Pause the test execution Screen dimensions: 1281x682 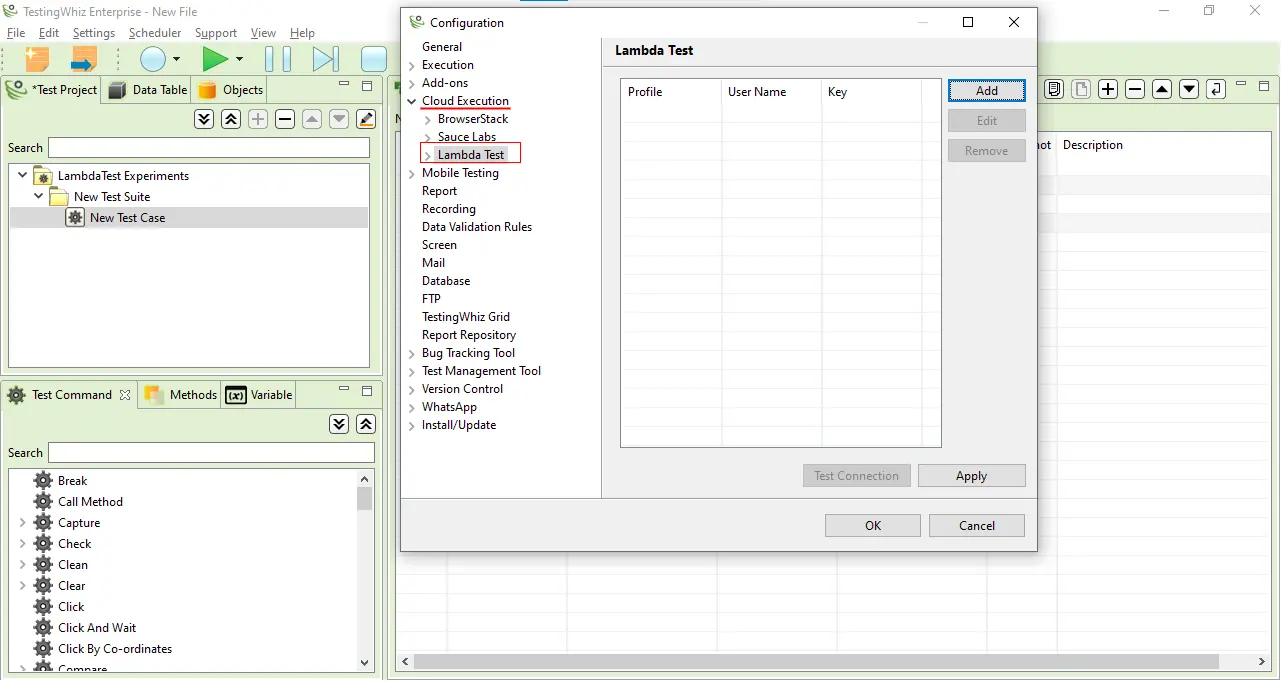[277, 59]
